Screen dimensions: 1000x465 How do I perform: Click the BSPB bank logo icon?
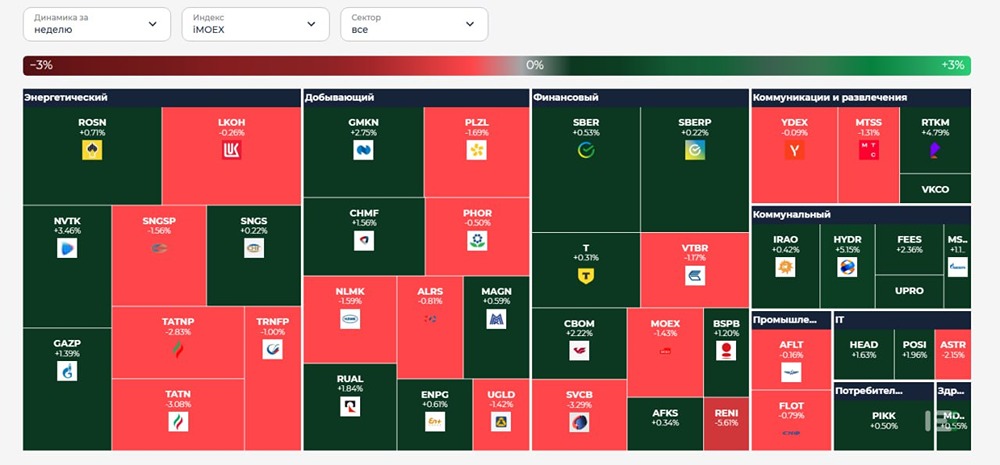(726, 351)
